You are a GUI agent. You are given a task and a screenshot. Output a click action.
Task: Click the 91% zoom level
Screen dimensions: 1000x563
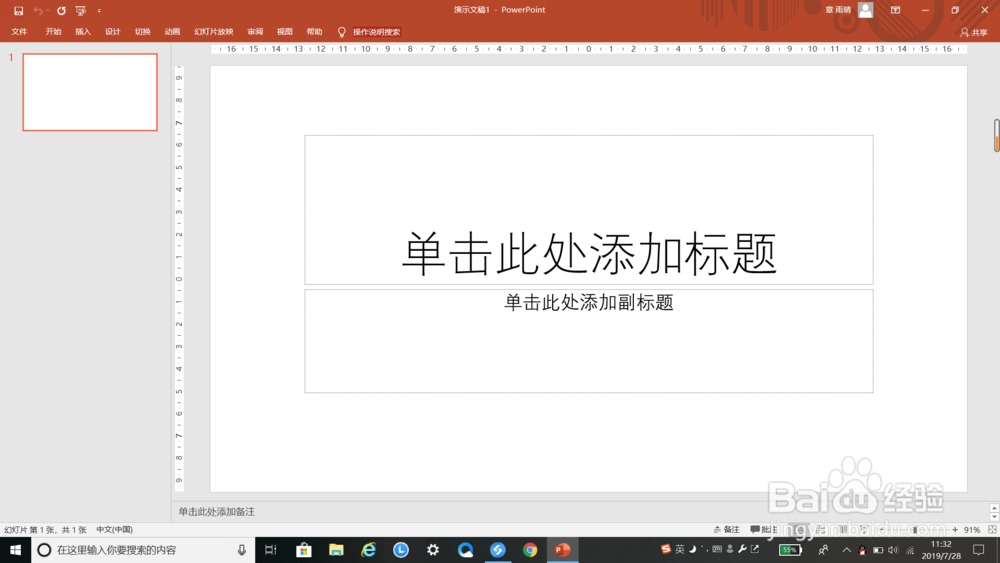coord(972,529)
